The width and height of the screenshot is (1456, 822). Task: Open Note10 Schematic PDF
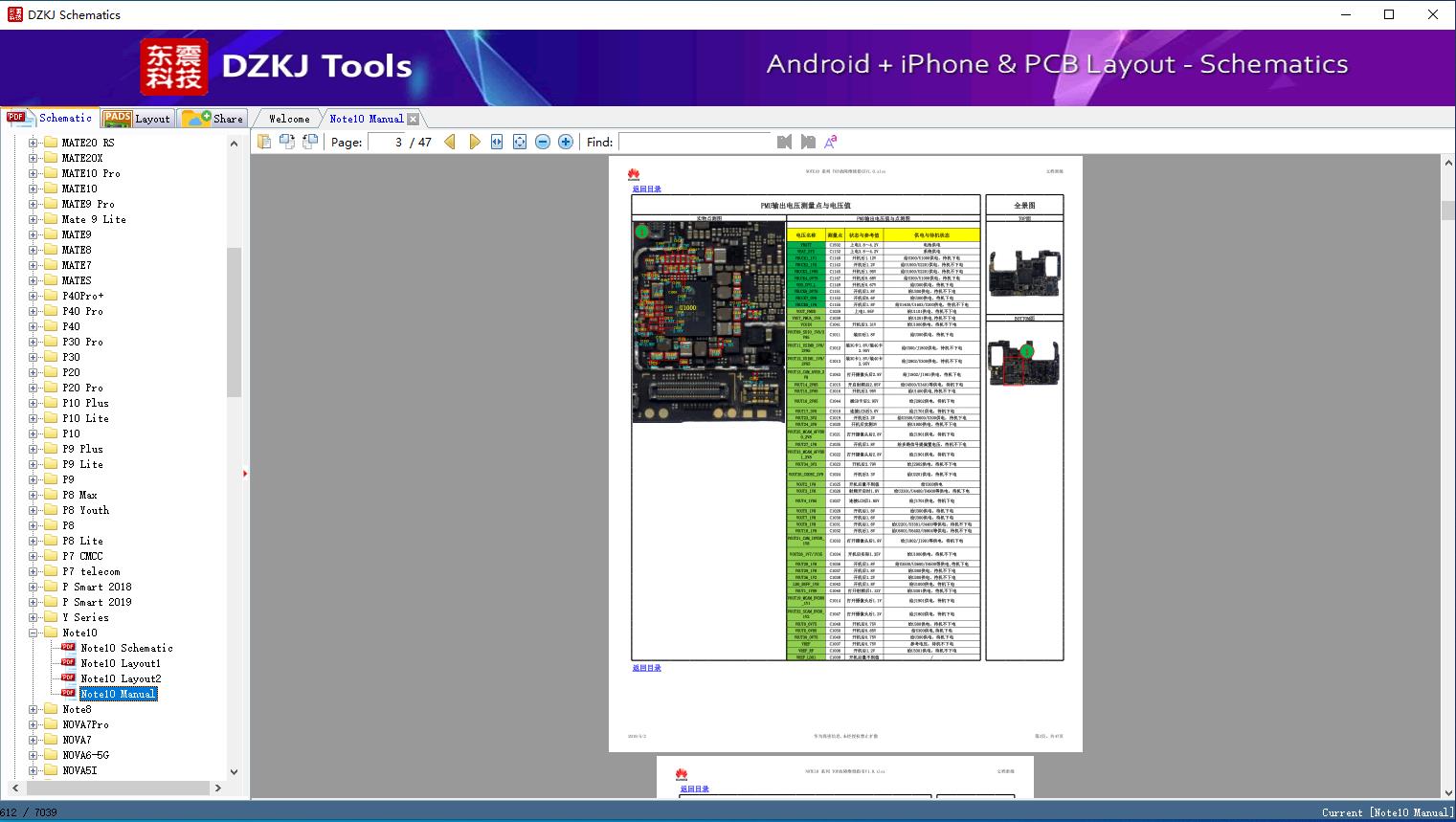pyautogui.click(x=126, y=648)
